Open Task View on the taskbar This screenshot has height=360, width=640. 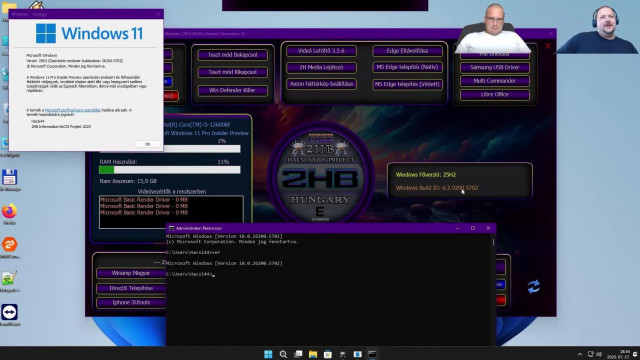(x=298, y=354)
